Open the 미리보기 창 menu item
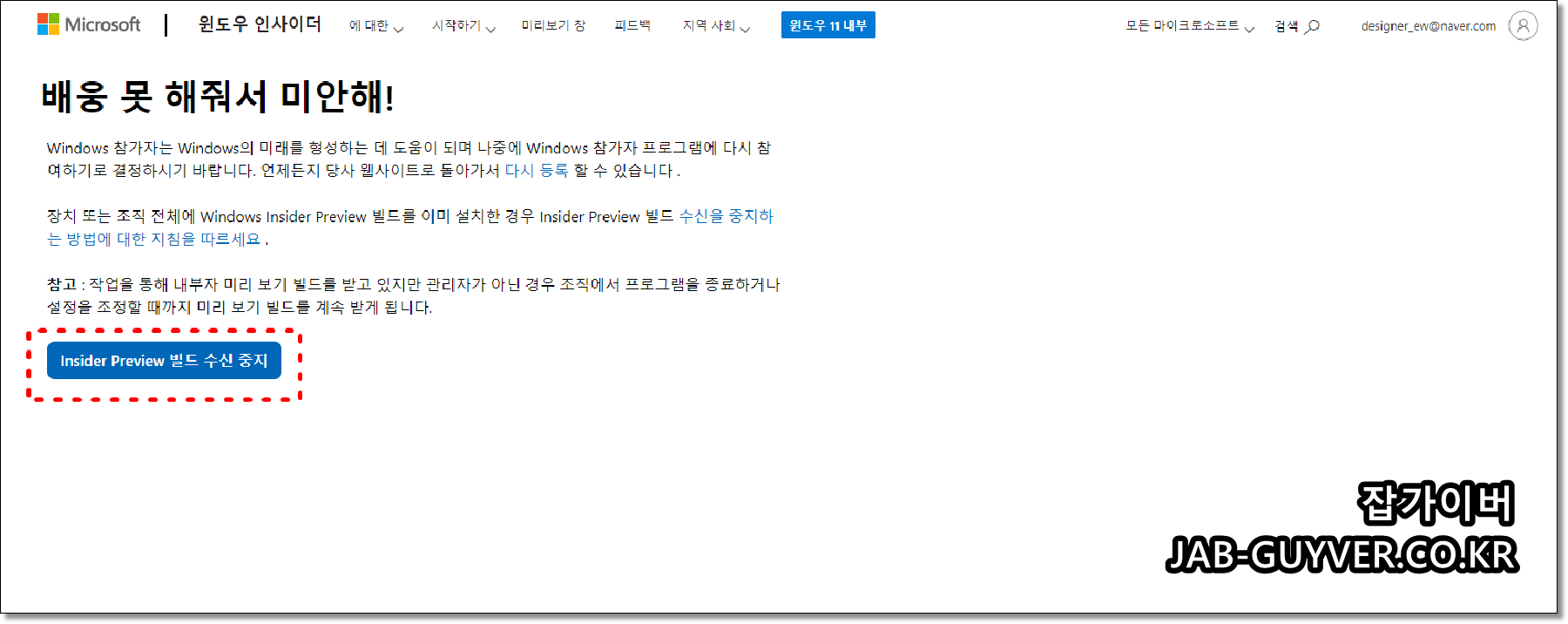The image size is (1568, 624). pyautogui.click(x=553, y=26)
